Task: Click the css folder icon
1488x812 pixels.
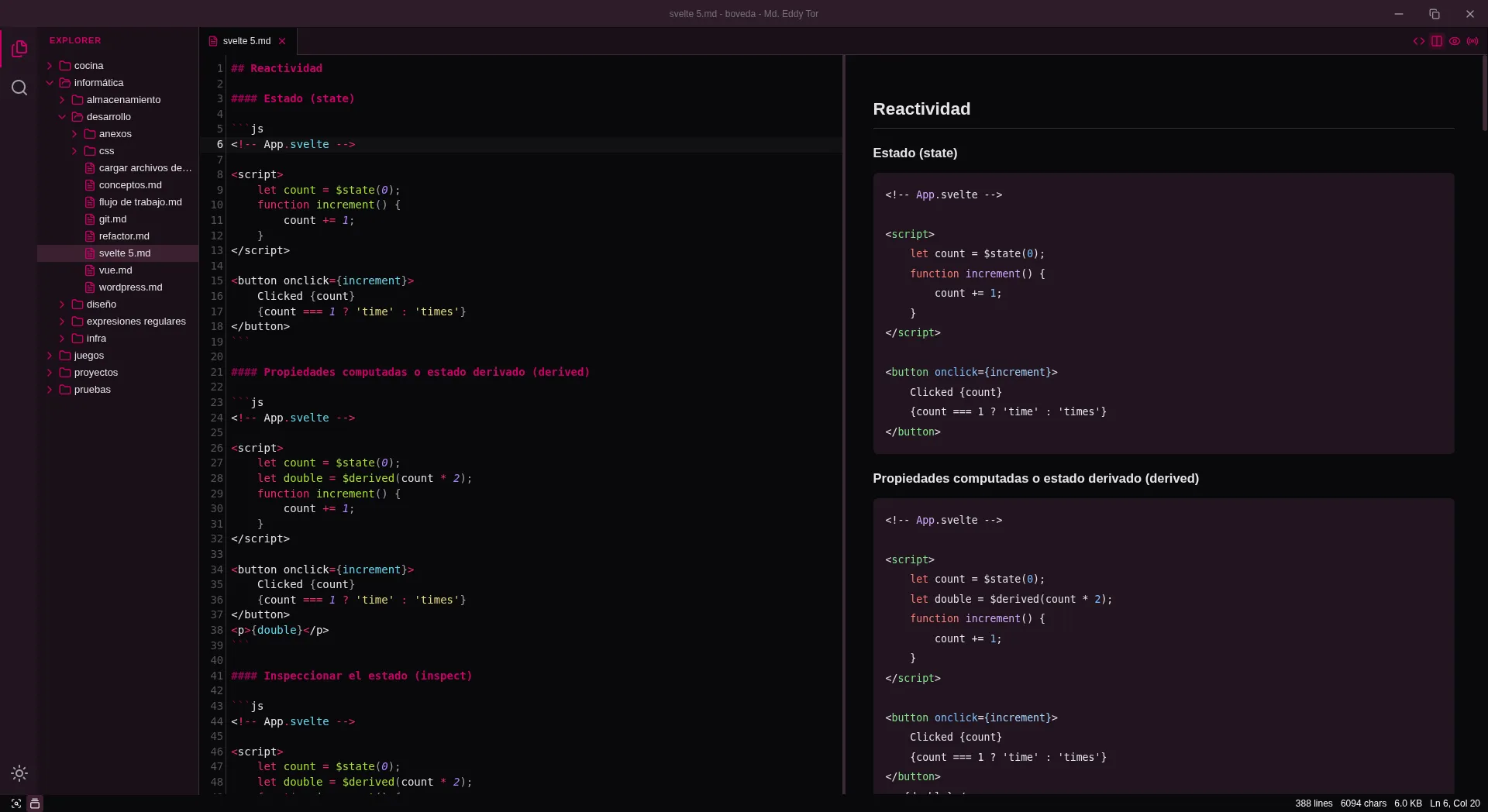Action: 90,151
